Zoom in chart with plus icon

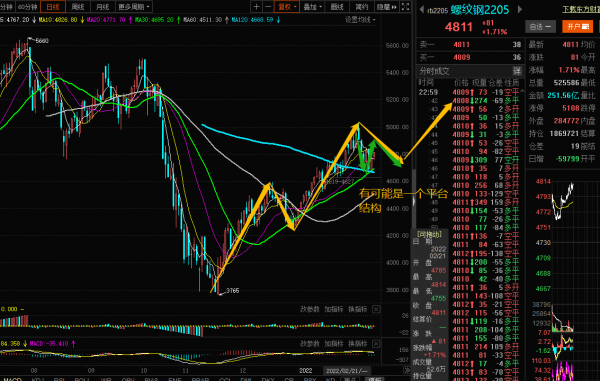tap(256, 7)
